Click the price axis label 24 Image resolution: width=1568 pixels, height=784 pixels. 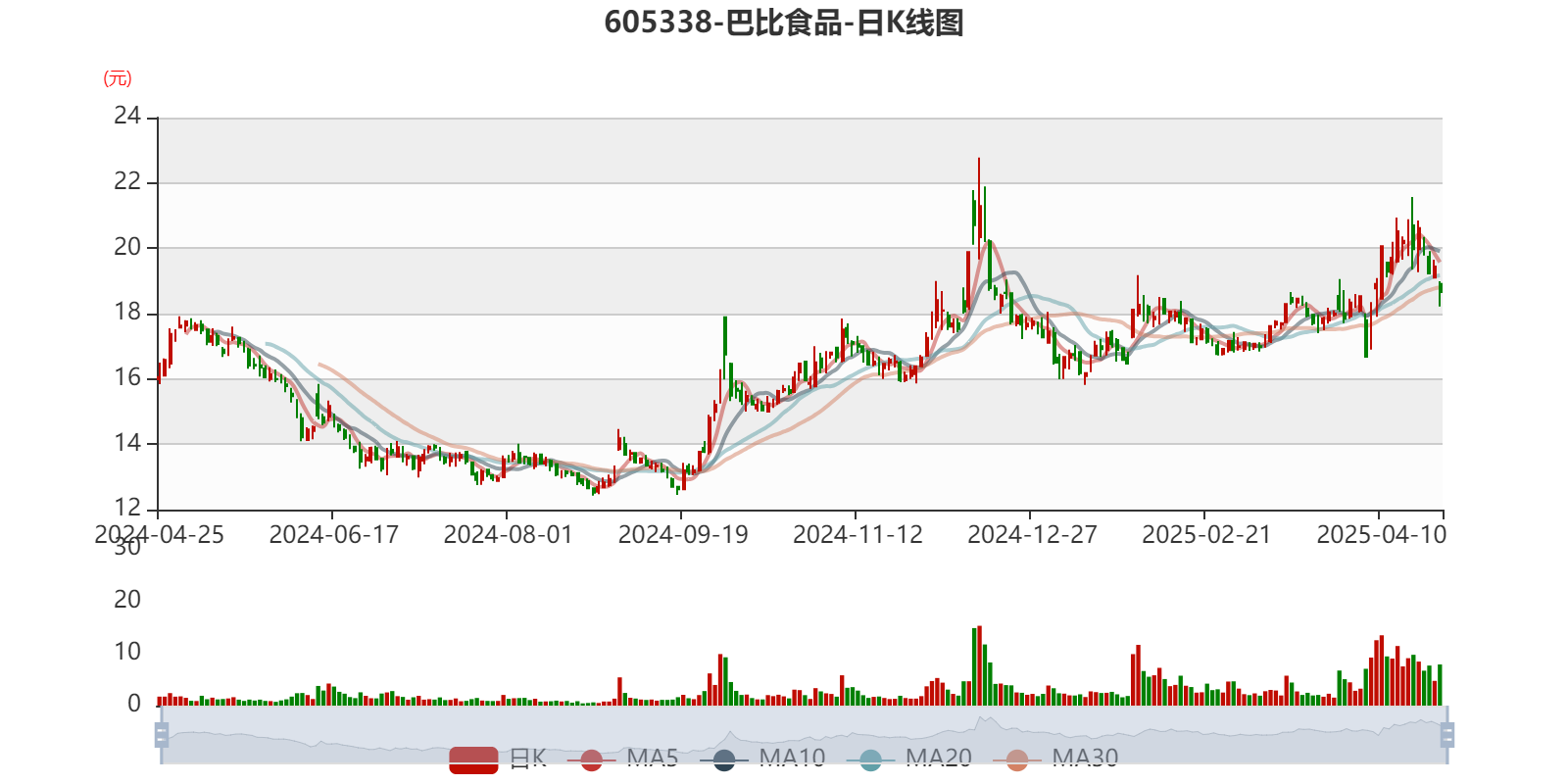[x=127, y=117]
